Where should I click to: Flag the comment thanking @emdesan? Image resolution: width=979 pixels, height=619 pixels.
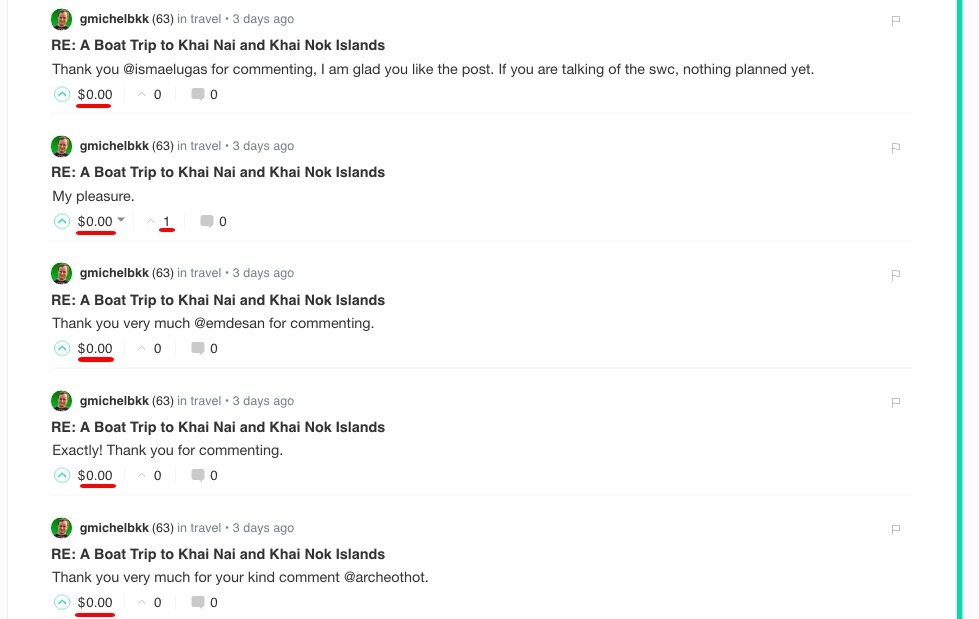pos(895,275)
